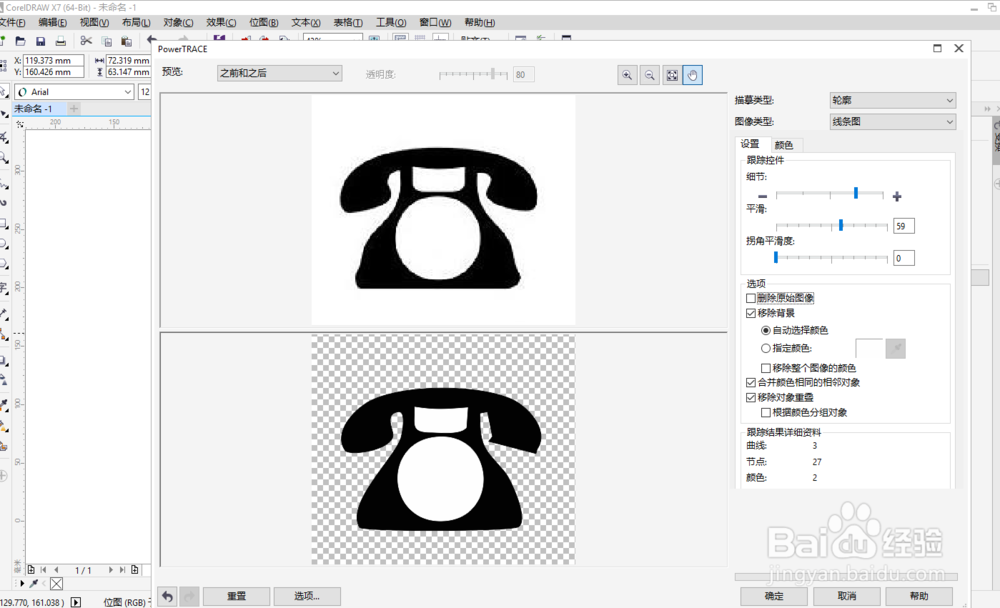Open the 描摹类型 dropdown

point(892,100)
